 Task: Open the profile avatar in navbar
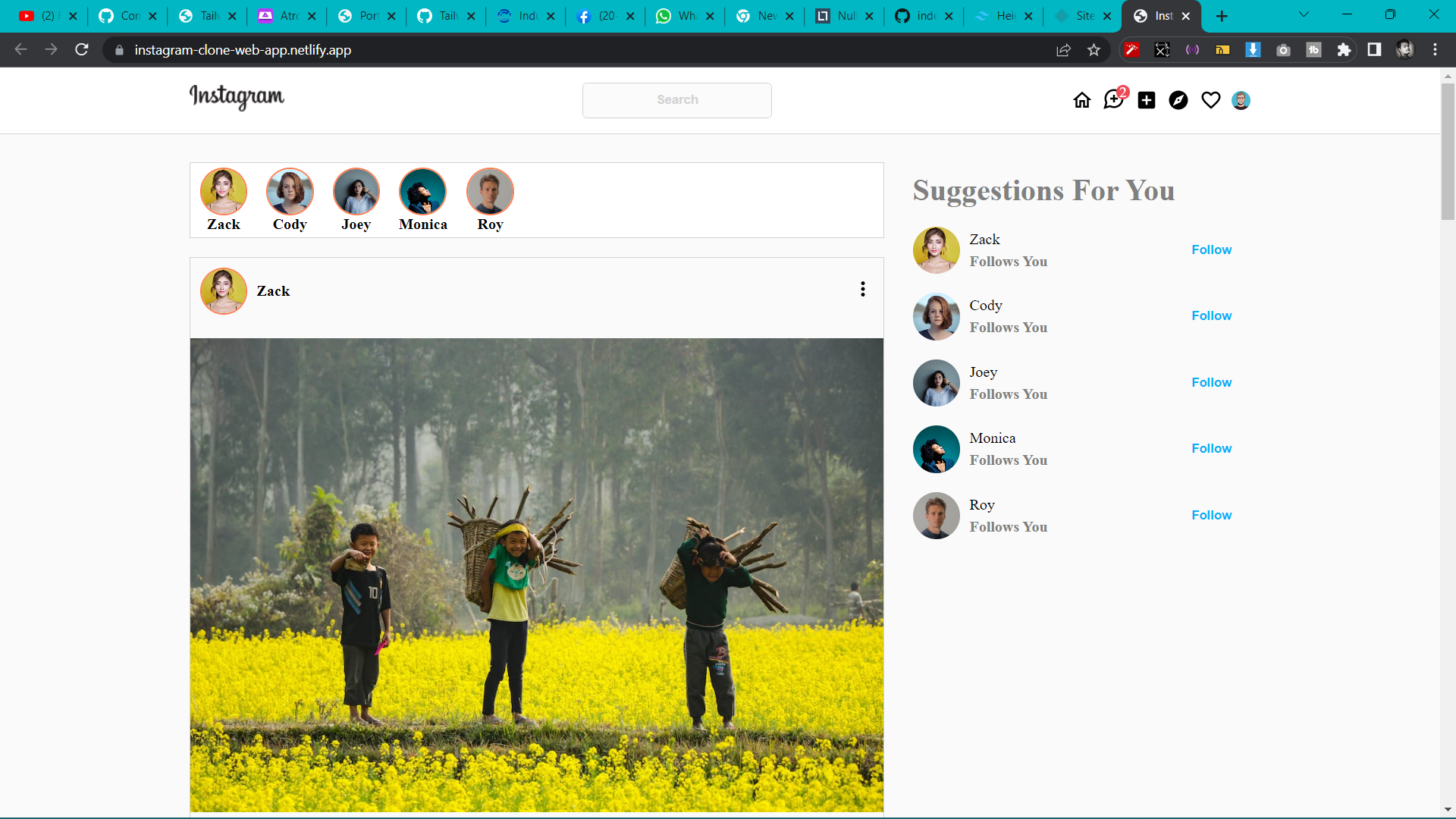1241,100
